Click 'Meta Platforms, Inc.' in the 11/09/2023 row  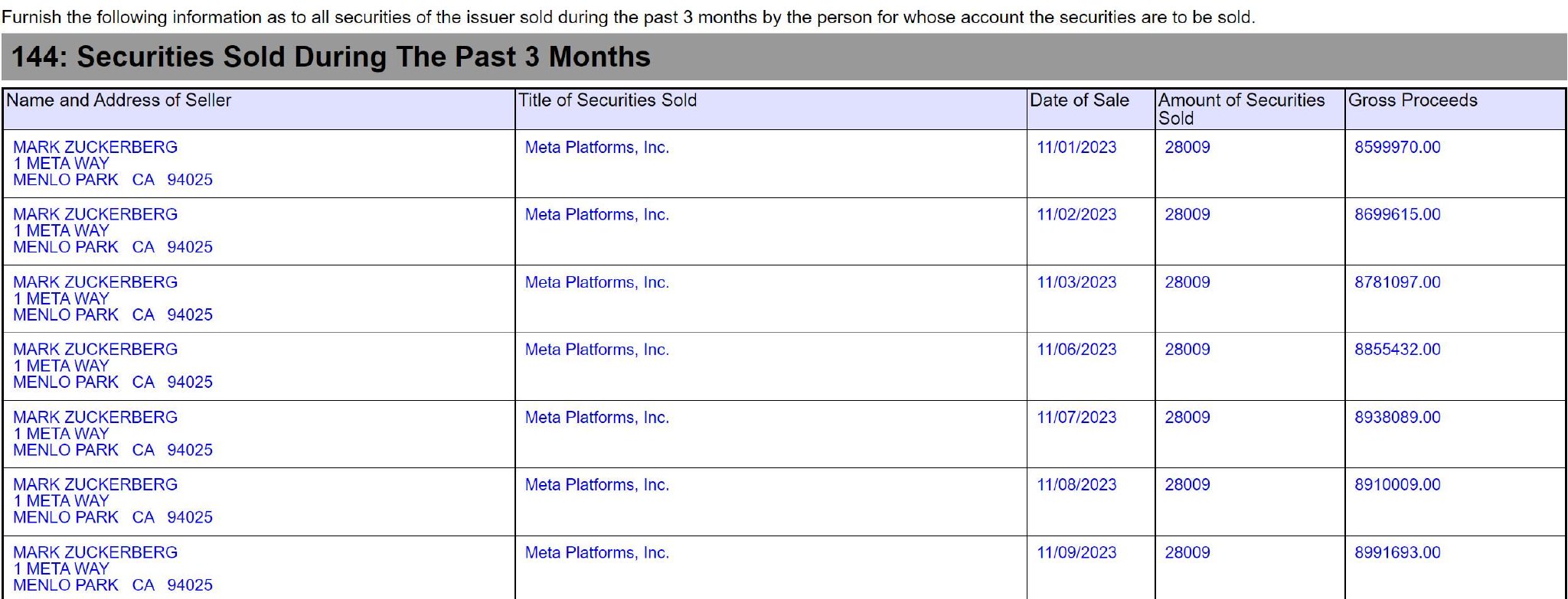click(597, 553)
